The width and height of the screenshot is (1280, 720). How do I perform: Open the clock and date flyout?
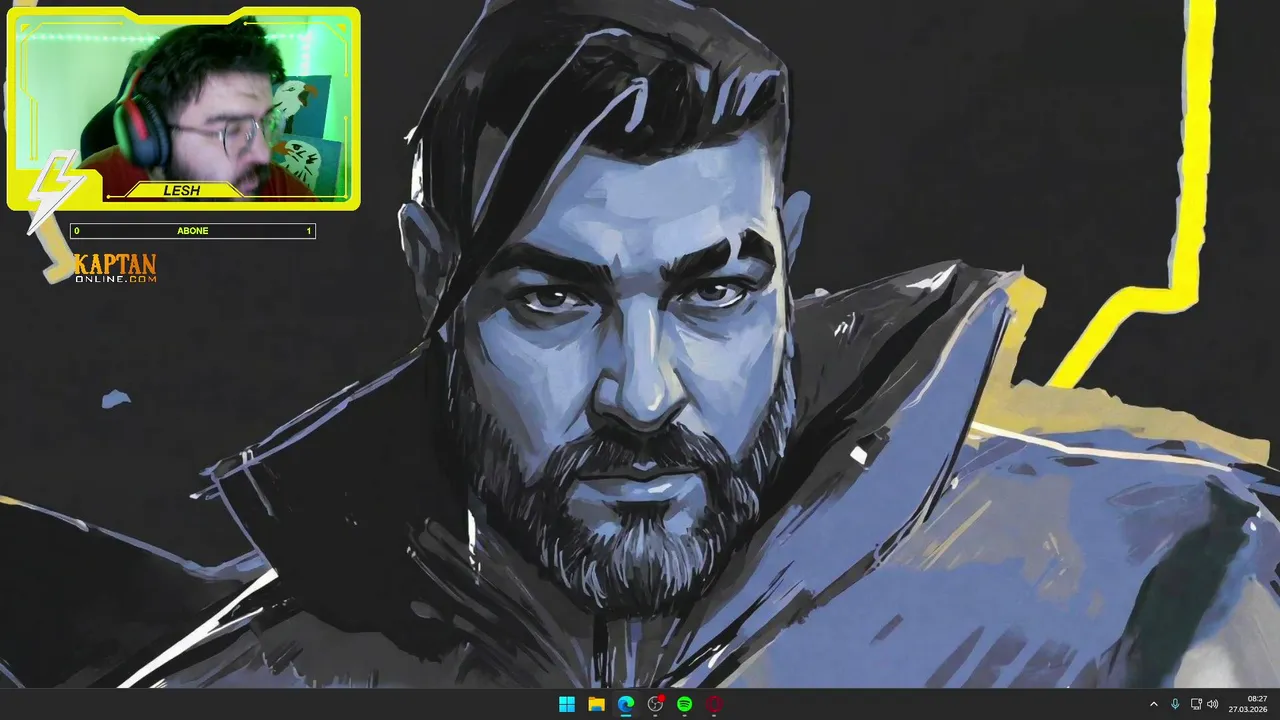click(x=1249, y=704)
